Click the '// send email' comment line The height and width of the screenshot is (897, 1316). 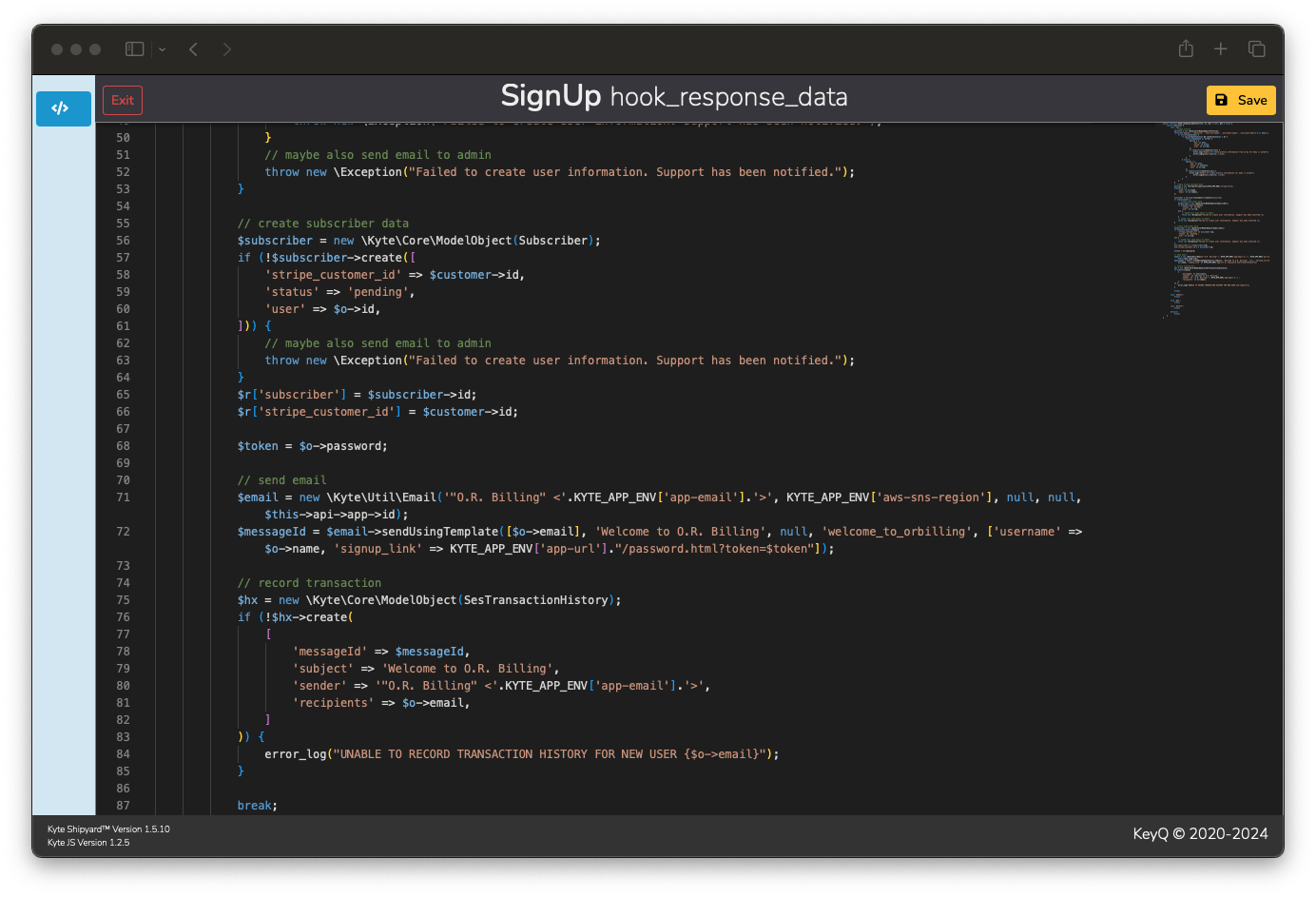click(282, 480)
